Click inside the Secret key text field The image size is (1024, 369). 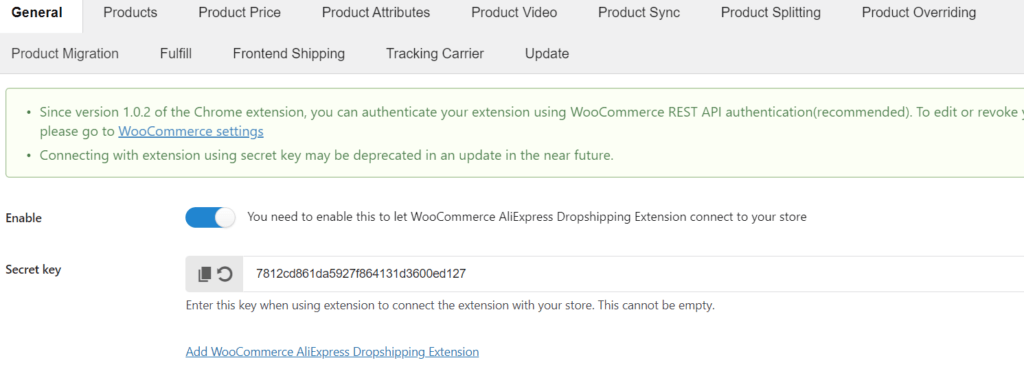632,274
